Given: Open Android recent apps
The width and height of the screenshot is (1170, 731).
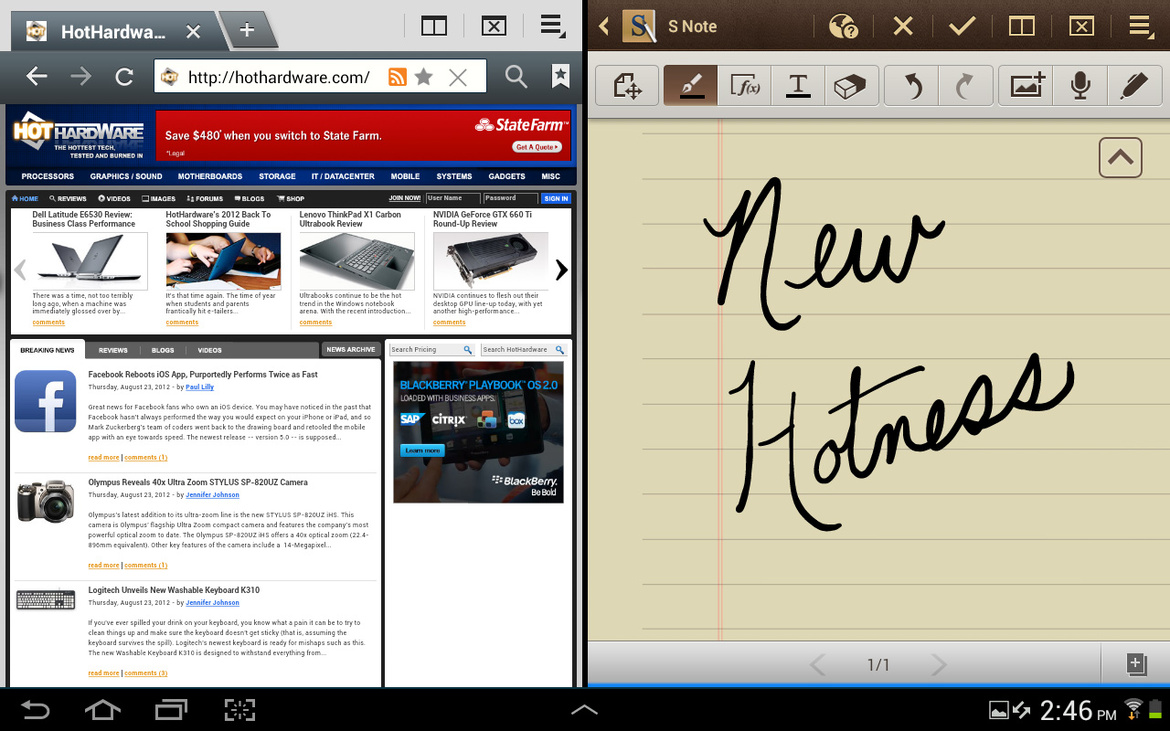Looking at the screenshot, I should 171,709.
